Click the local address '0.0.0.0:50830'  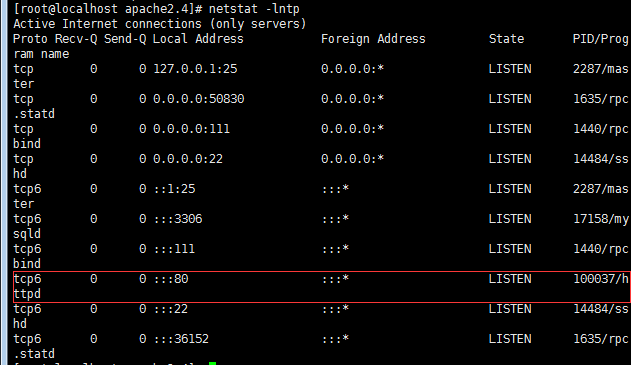(198, 99)
